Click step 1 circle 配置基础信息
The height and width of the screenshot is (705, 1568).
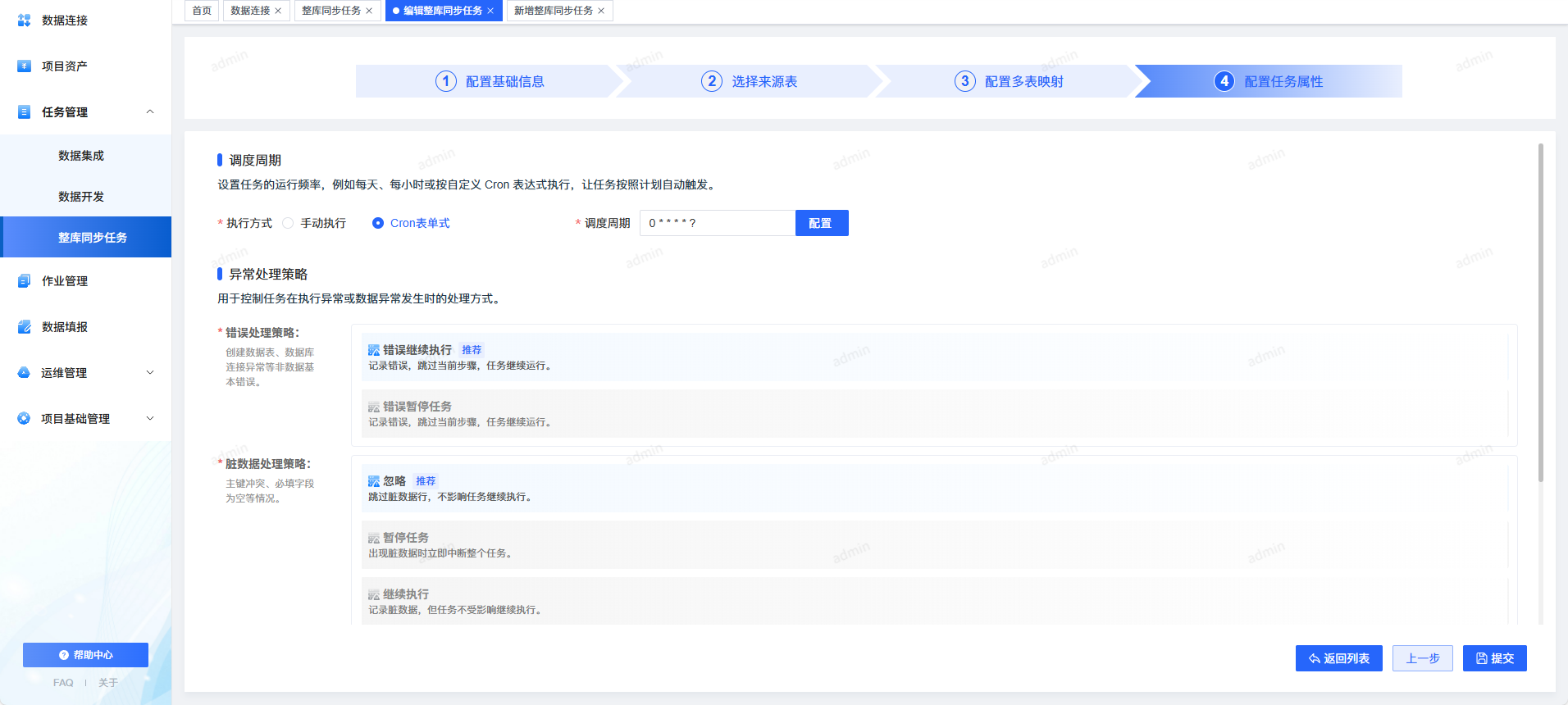pyautogui.click(x=446, y=81)
